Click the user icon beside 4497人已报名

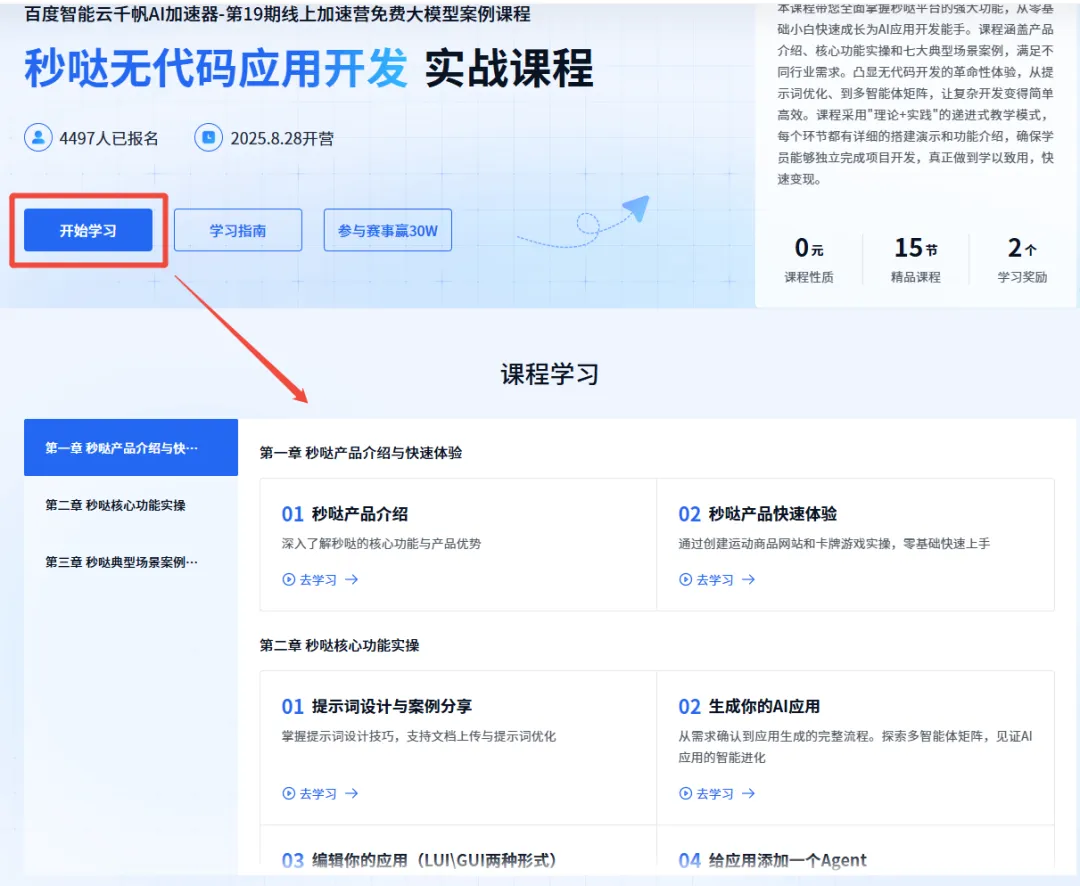click(x=39, y=137)
